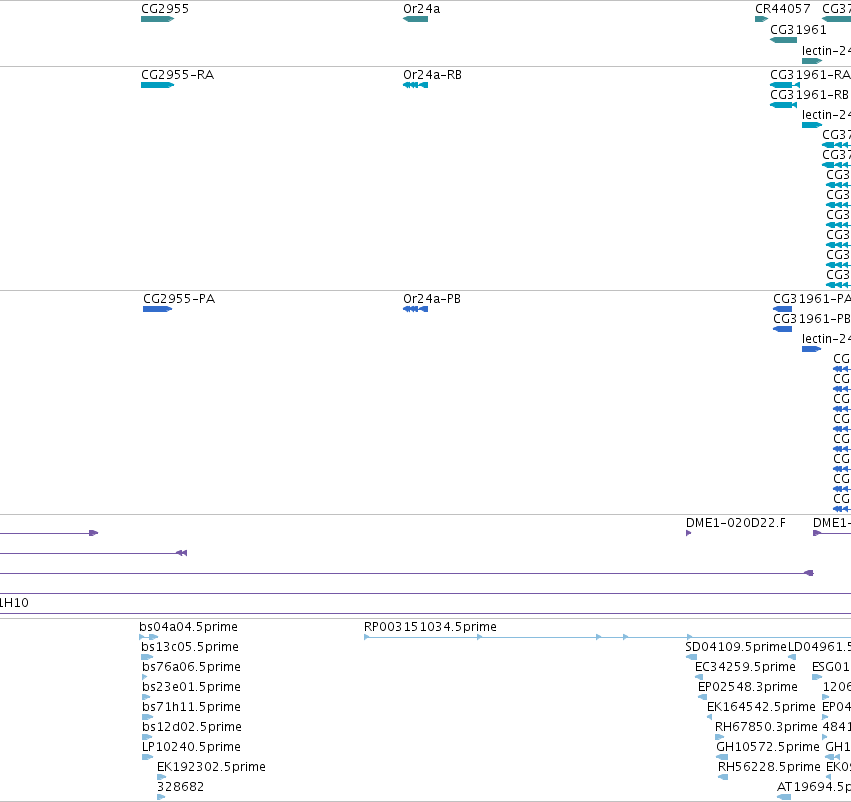Open protein feature Or24a-PB
Viewport: 851px width, 802px height.
tap(432, 298)
